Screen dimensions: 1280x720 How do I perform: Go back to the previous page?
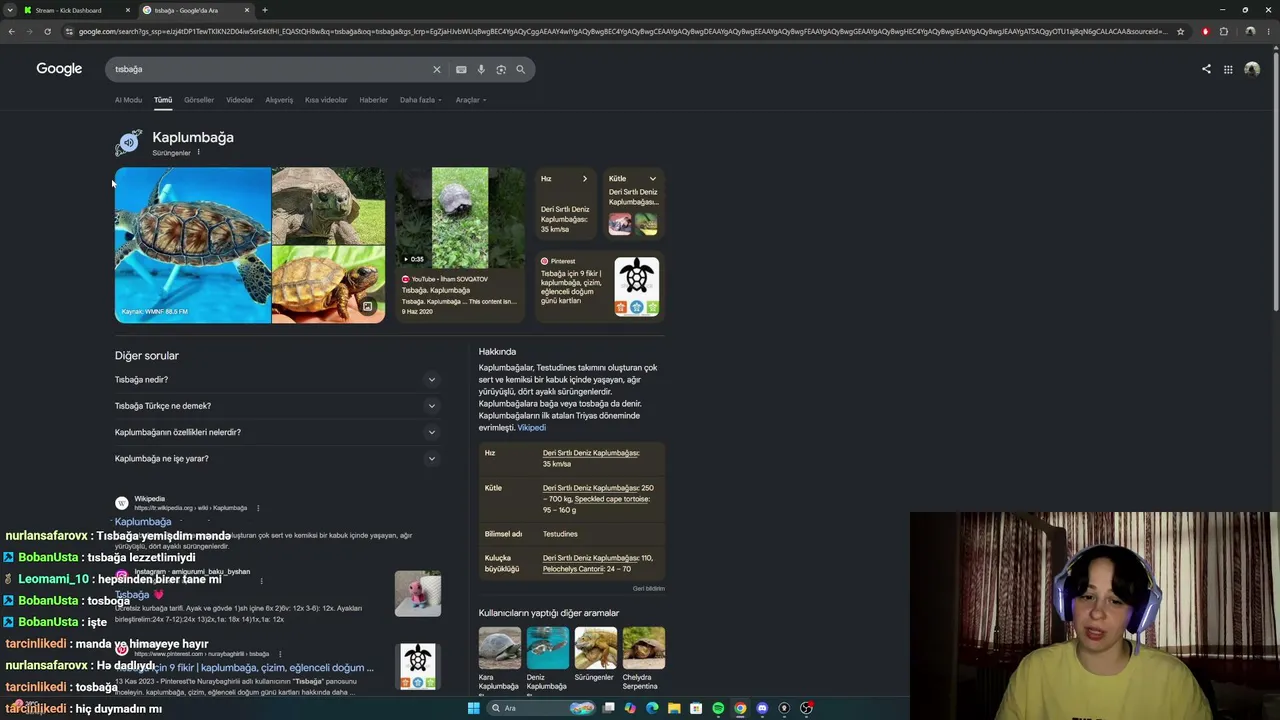pos(11,31)
